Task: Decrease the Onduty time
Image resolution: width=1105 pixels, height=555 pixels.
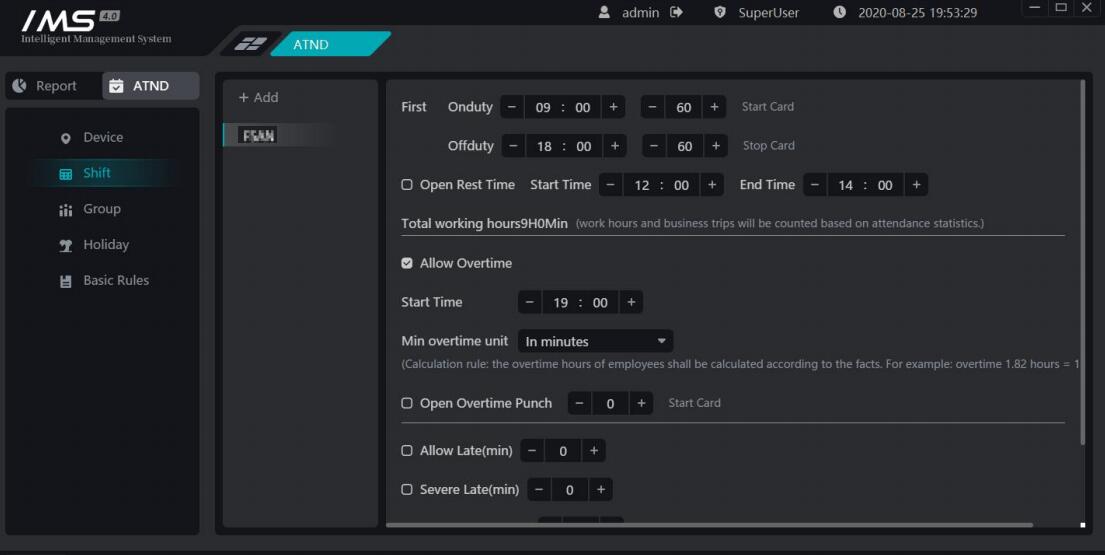Action: coord(512,107)
